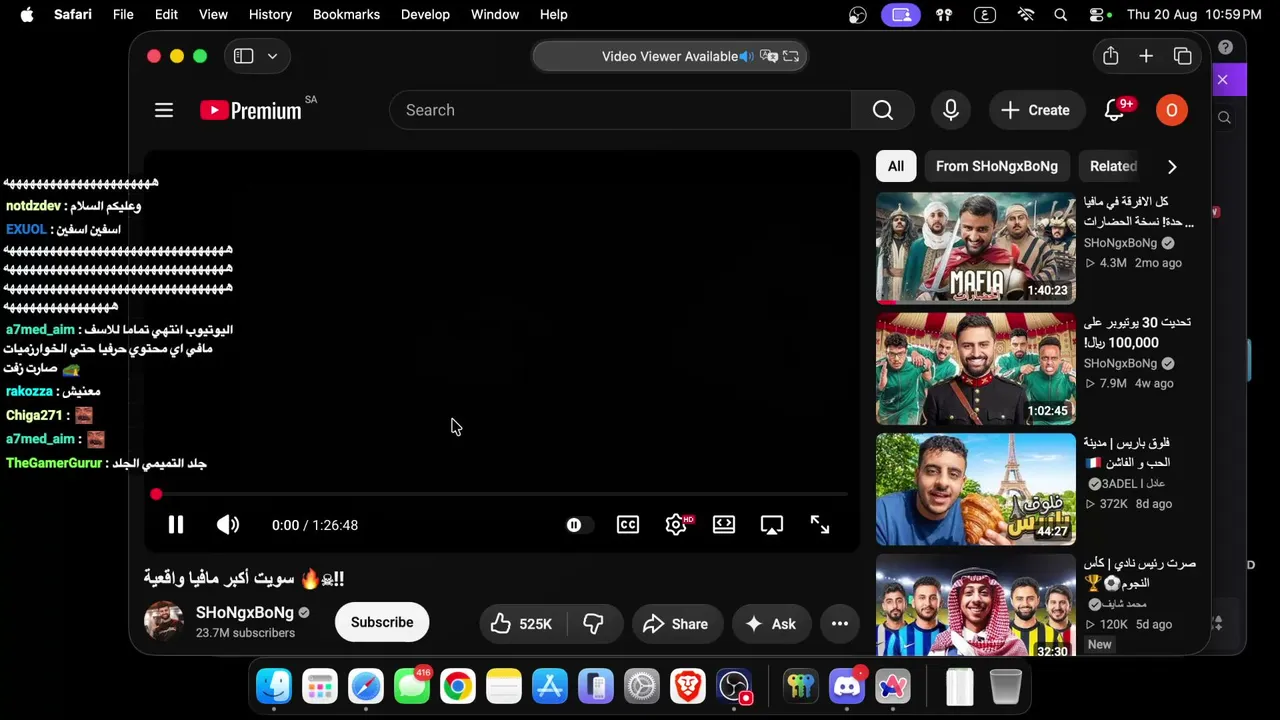1280x720 pixels.
Task: Click the Video Viewer Available address bar
Action: [x=670, y=56]
